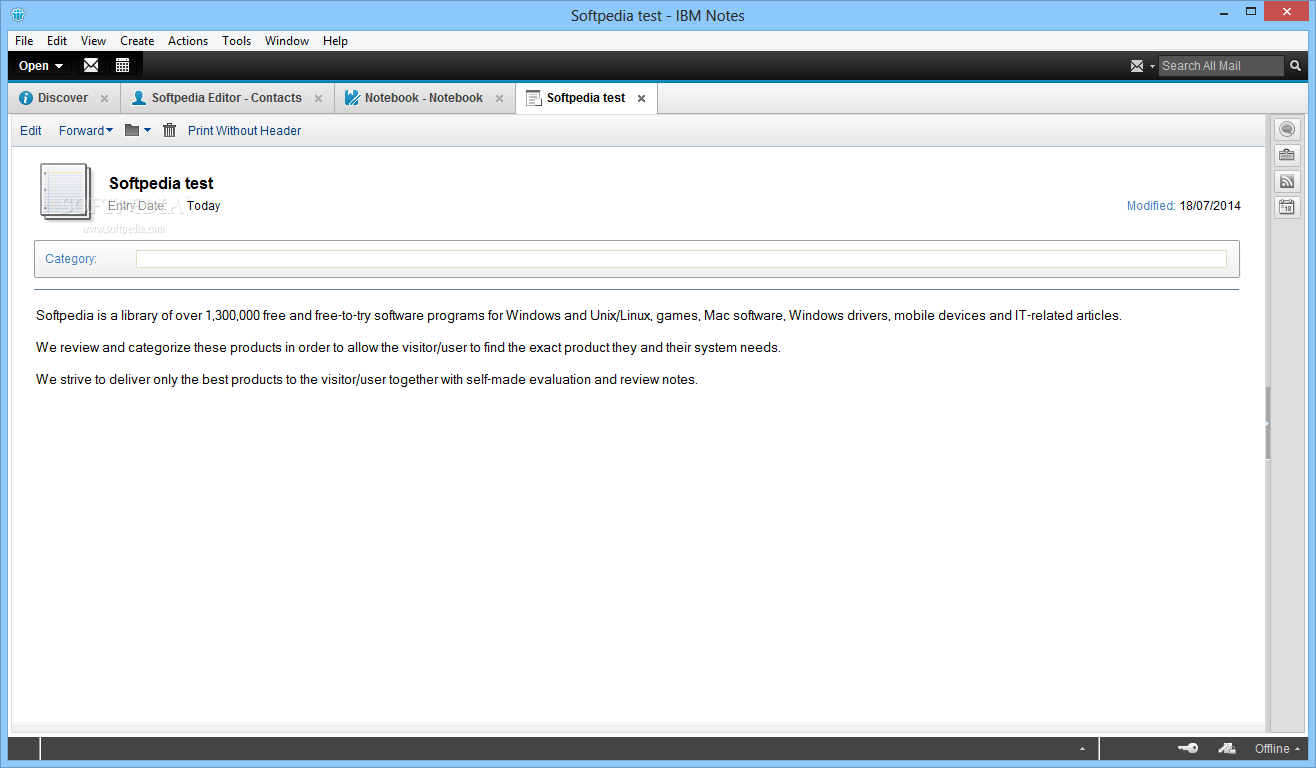Open Sametime chat sidebar panel icon

(x=1287, y=129)
